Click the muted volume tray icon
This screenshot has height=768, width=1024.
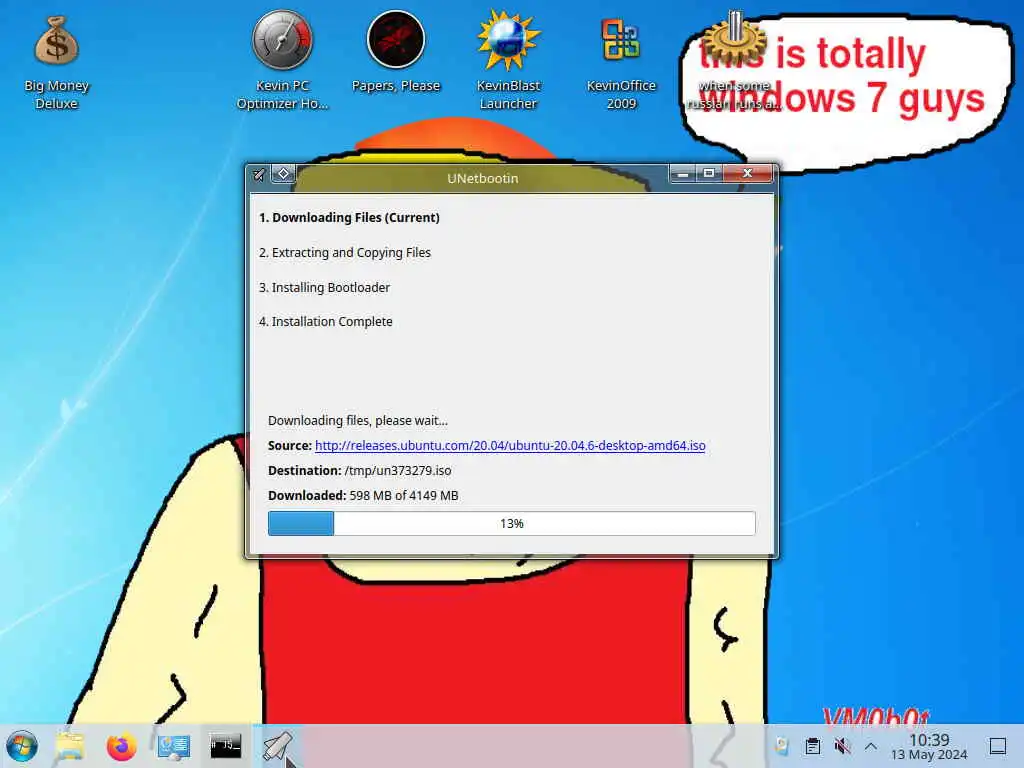[842, 746]
